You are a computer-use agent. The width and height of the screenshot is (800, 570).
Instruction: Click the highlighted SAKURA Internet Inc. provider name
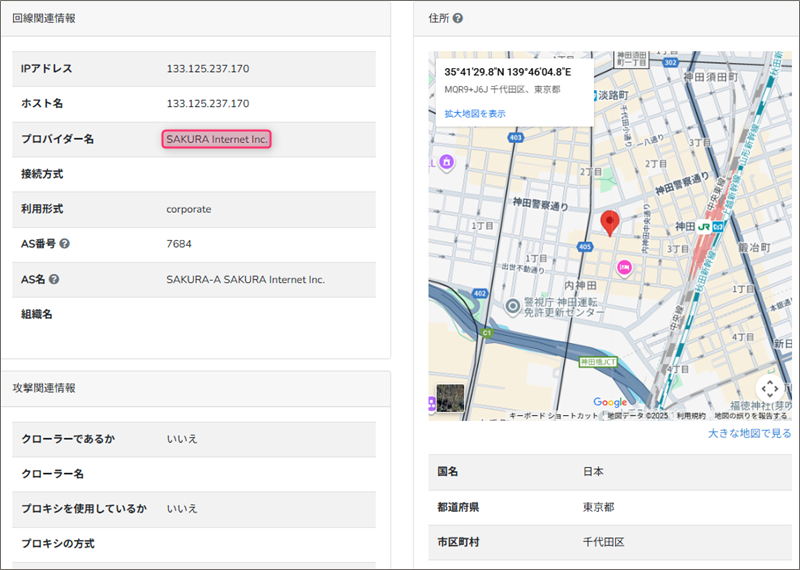coord(217,139)
